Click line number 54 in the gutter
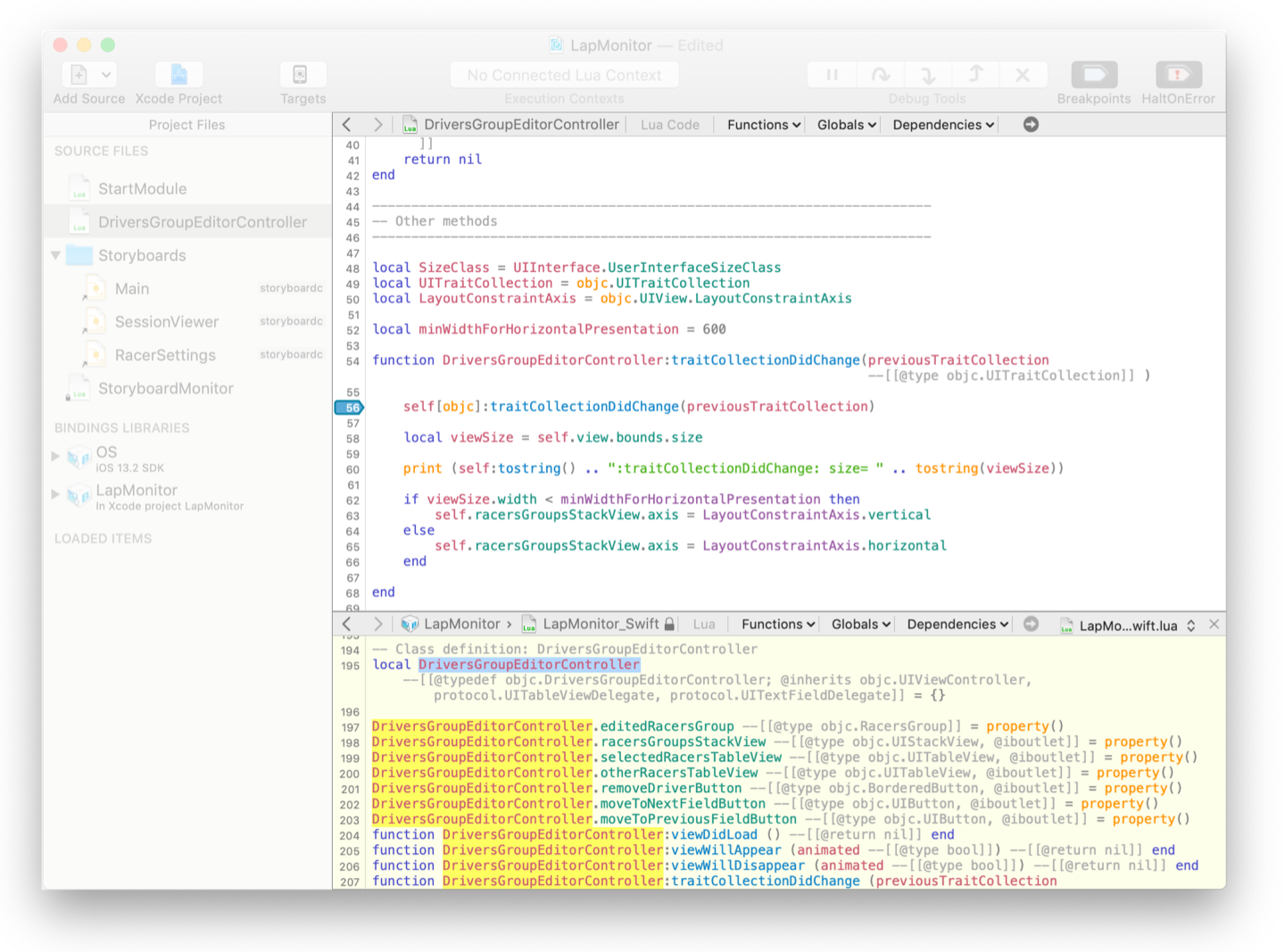 [353, 361]
